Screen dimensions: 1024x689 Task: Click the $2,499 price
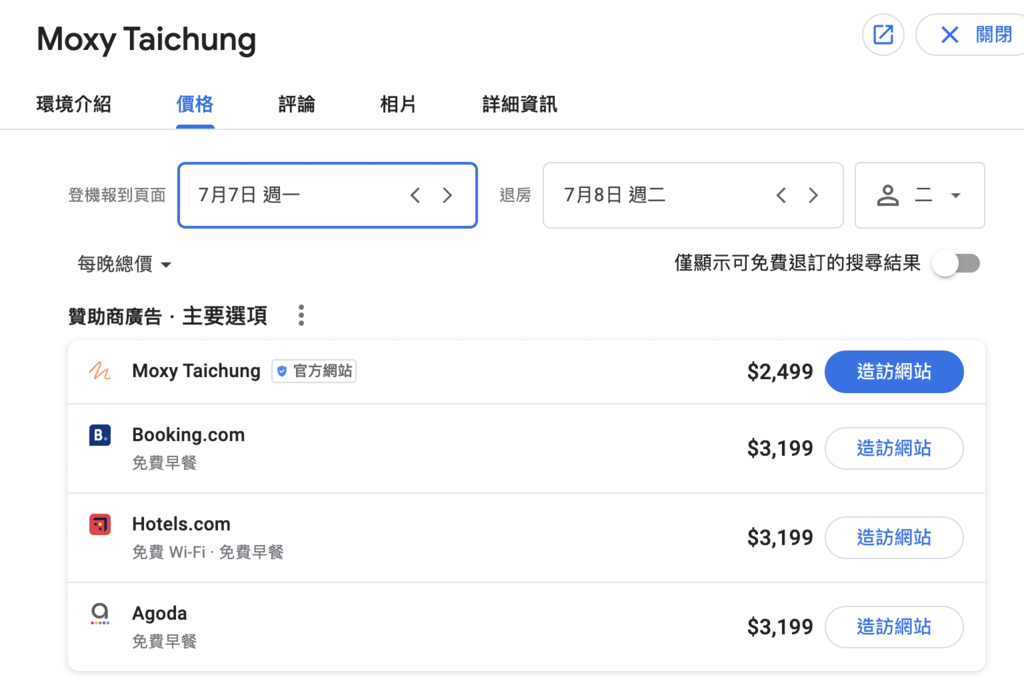(780, 372)
